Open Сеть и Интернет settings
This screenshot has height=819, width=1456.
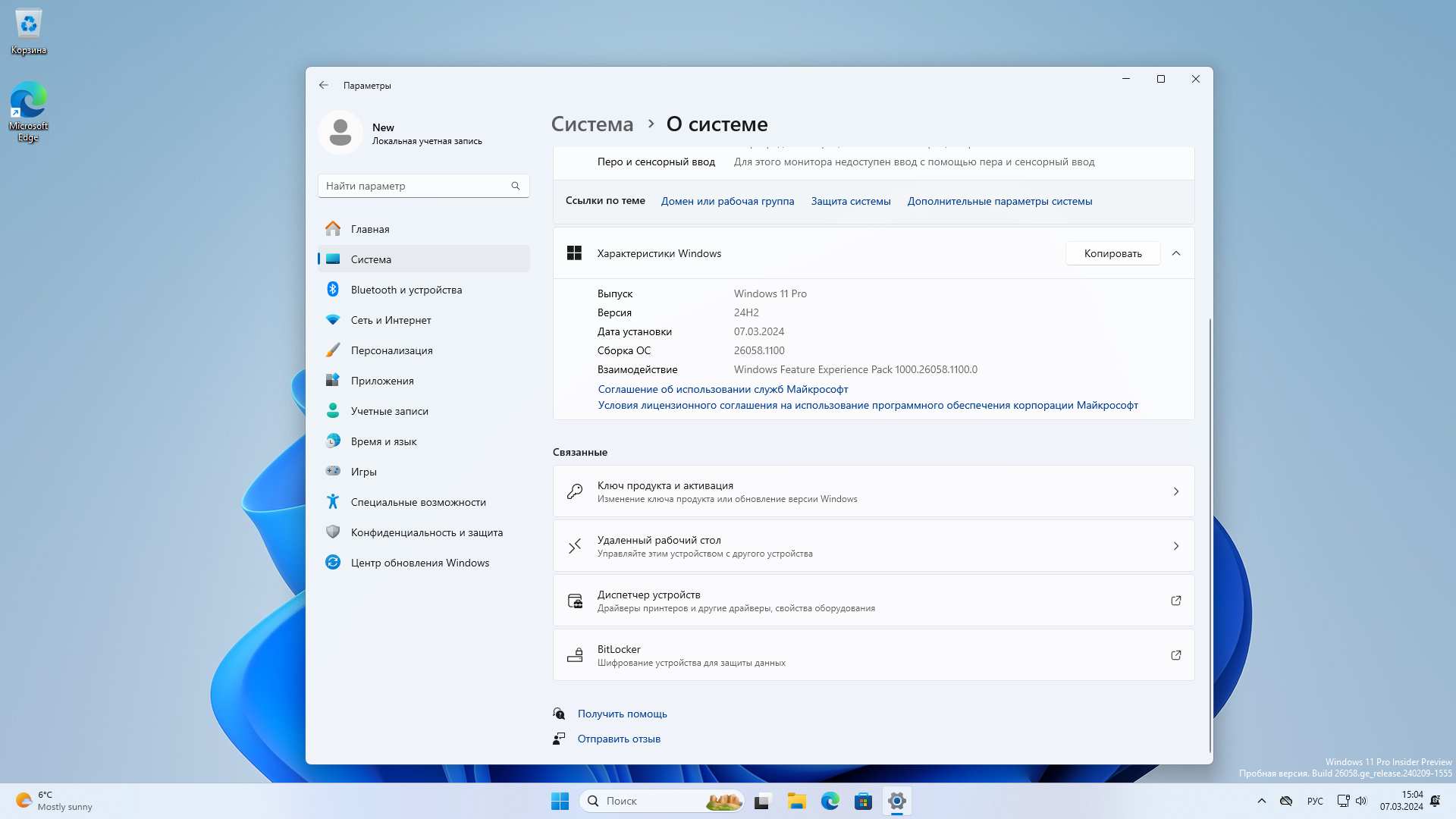pyautogui.click(x=391, y=320)
